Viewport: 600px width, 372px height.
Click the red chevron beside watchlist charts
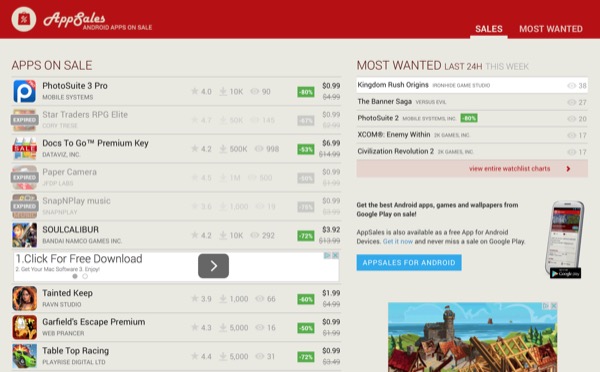coord(568,168)
